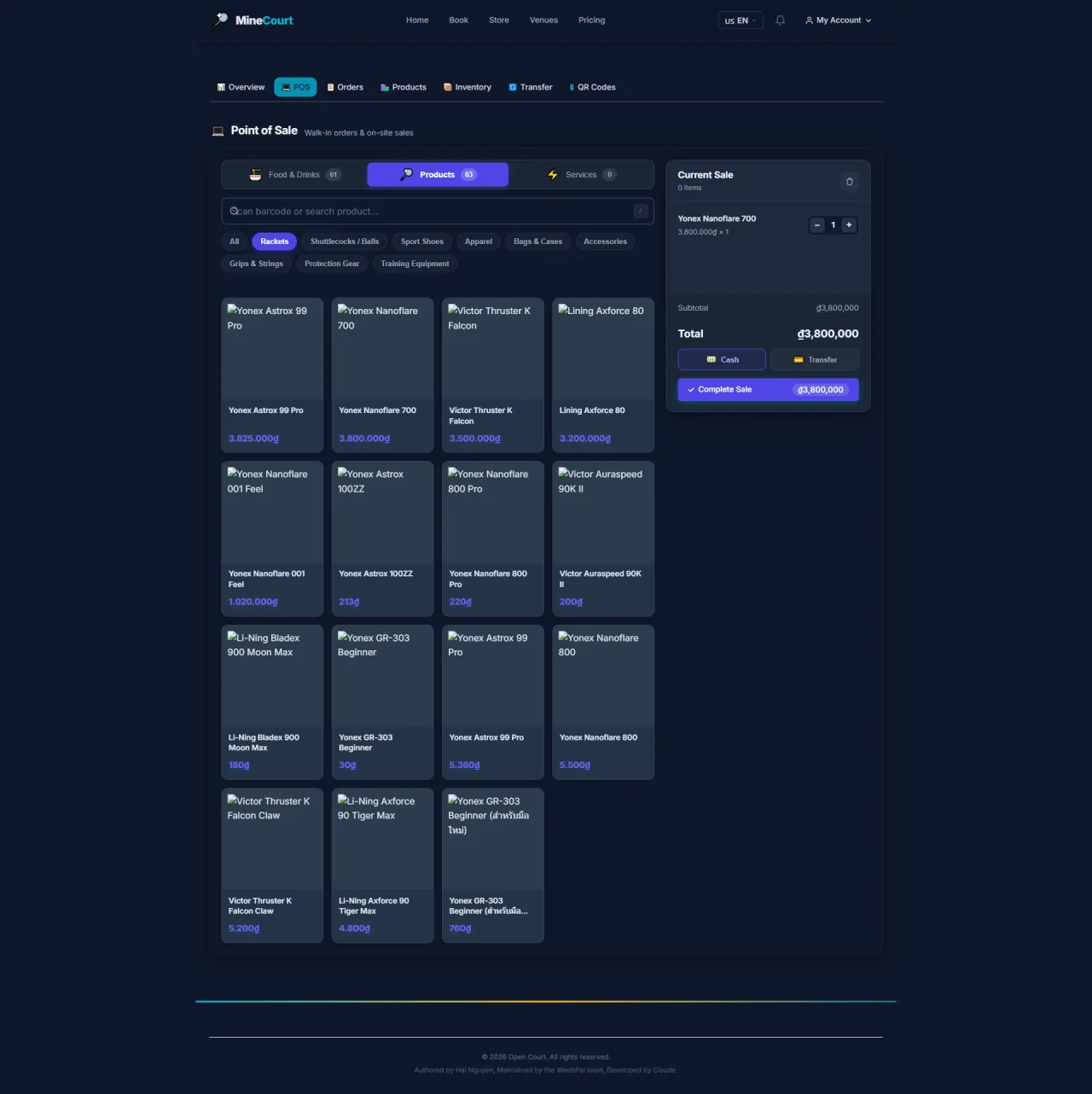Open the Book link in the header
Screen dimensions: 1092x1094
(x=459, y=20)
